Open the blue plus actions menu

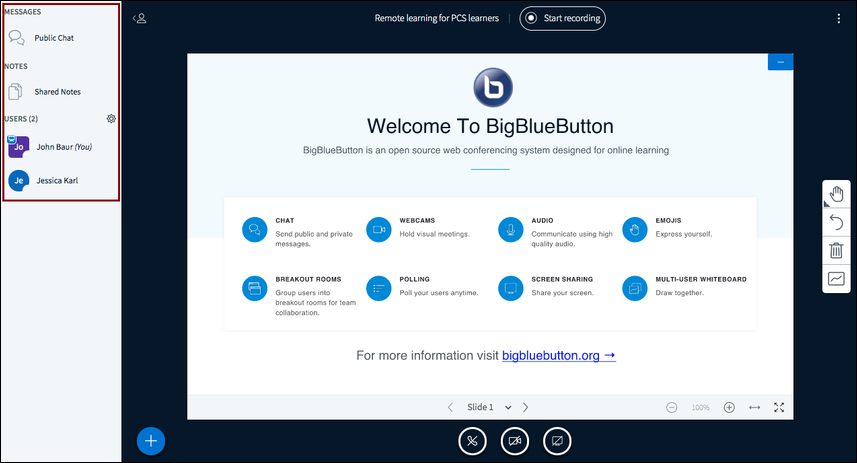(x=151, y=441)
